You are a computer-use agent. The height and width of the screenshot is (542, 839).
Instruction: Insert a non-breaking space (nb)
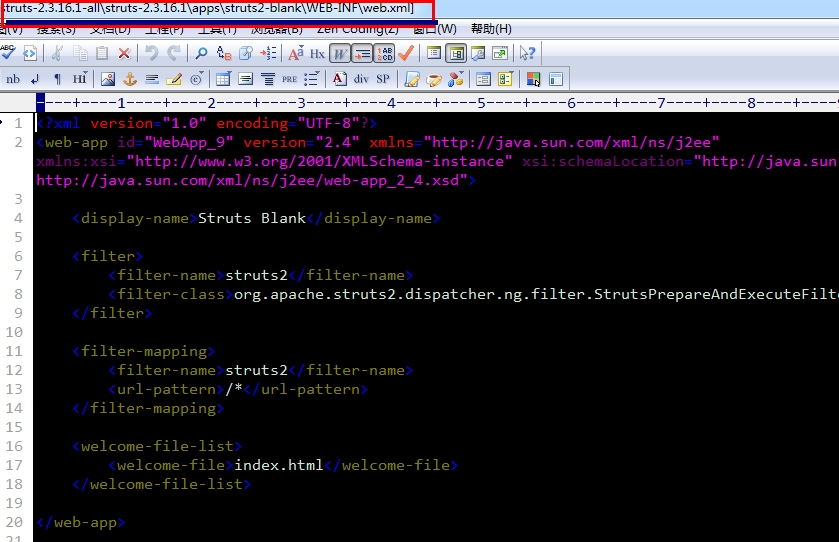(x=13, y=79)
